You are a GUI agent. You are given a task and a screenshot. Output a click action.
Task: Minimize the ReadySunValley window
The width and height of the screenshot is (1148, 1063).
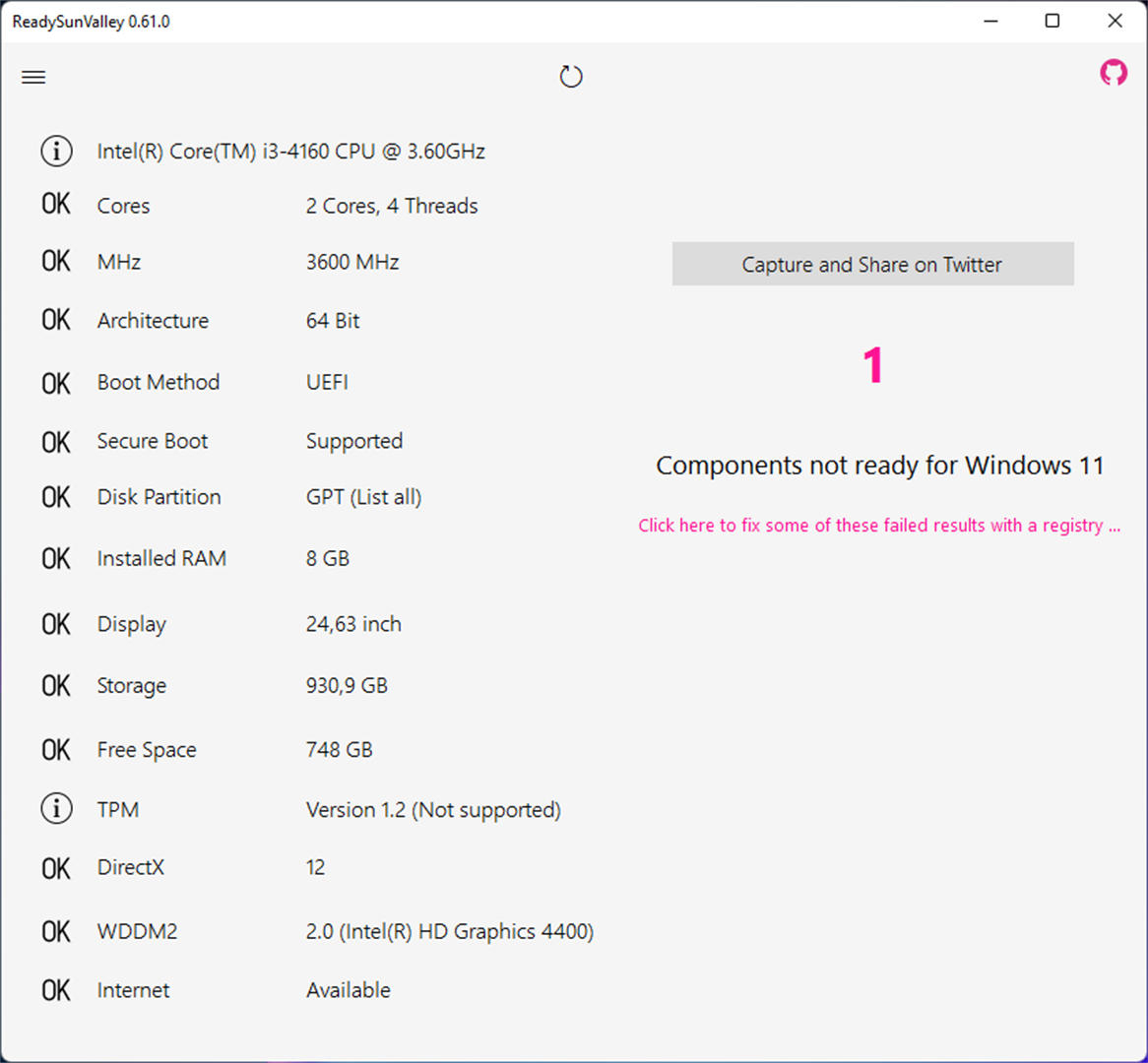point(990,22)
